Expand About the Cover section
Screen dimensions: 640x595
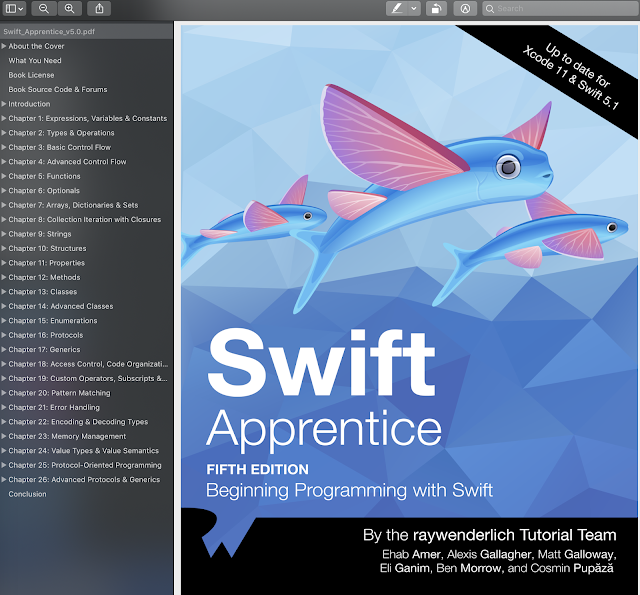(4, 46)
